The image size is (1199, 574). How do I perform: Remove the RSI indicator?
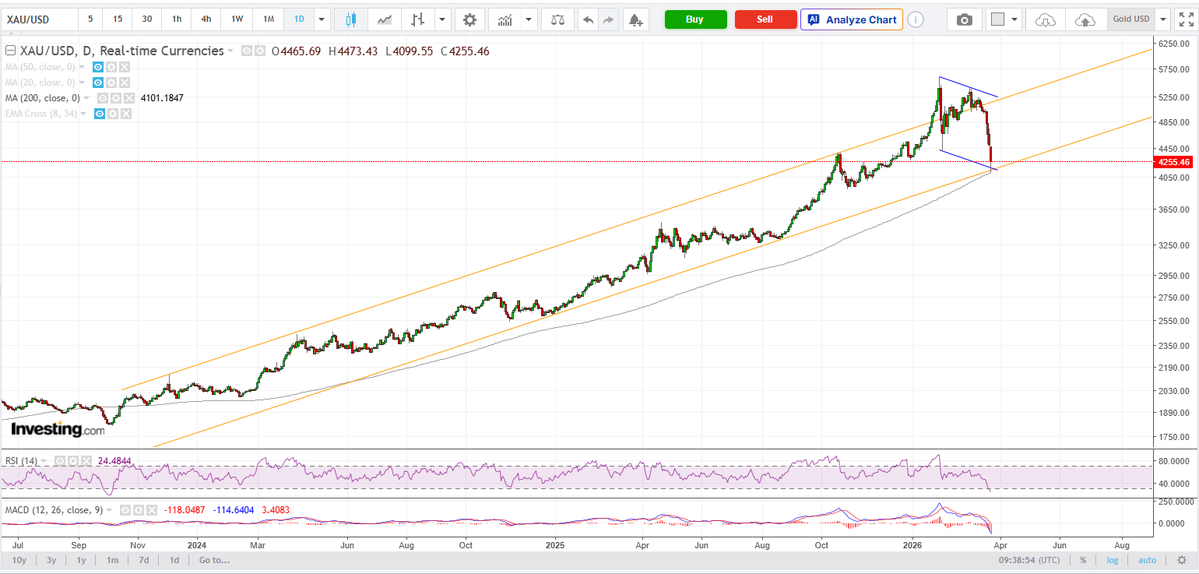point(87,461)
